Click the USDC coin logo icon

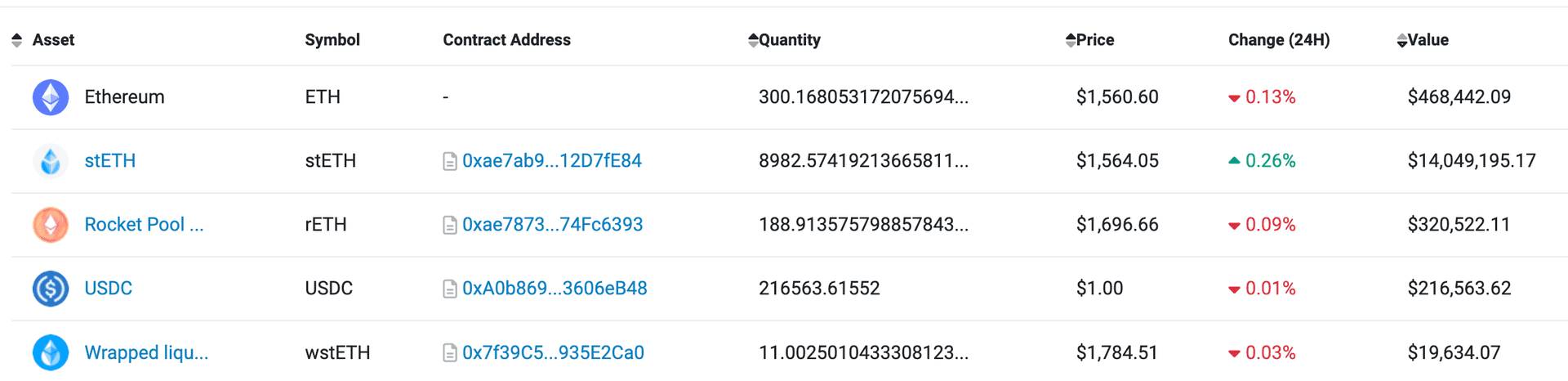(x=51, y=289)
